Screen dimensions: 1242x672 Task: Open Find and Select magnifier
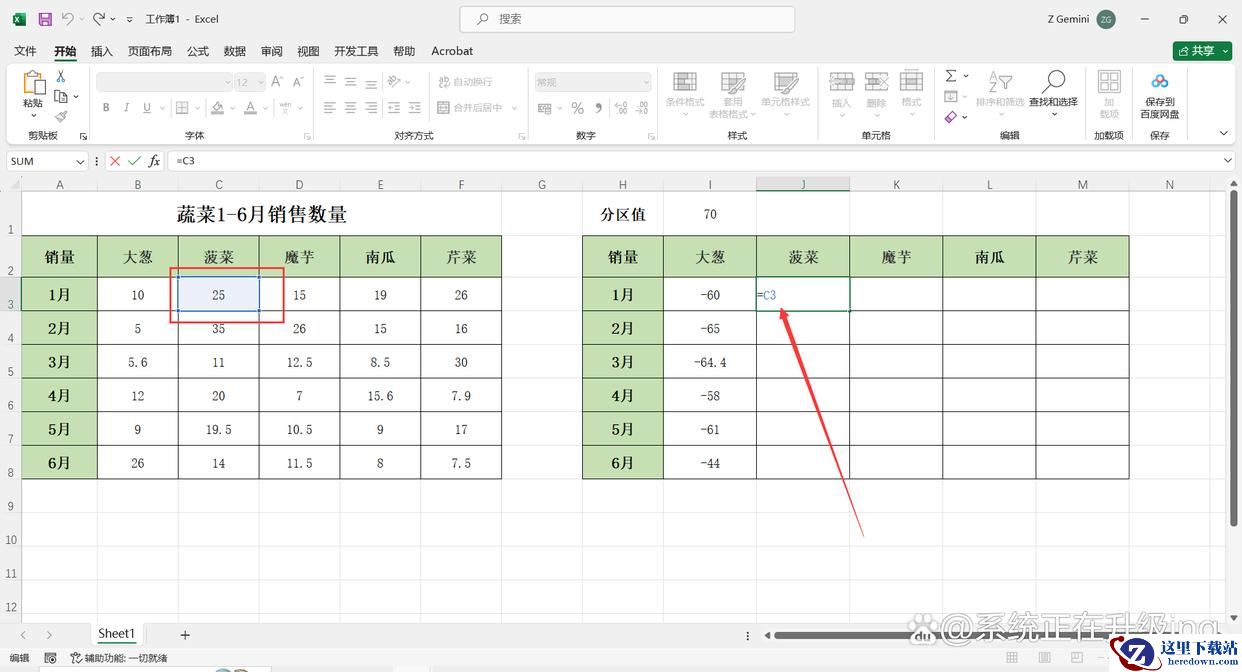[1053, 88]
